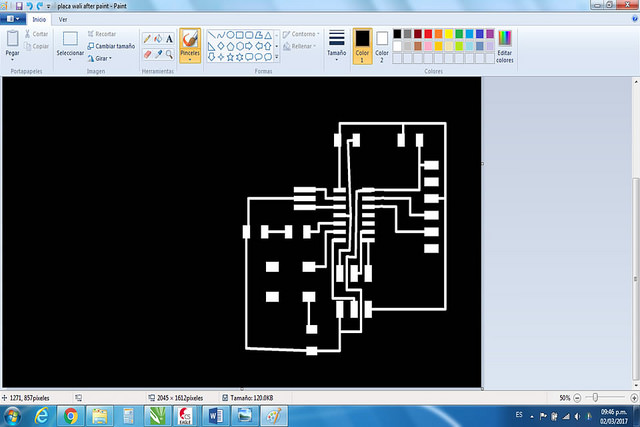Select the Fill with color bucket tool

tap(158, 39)
